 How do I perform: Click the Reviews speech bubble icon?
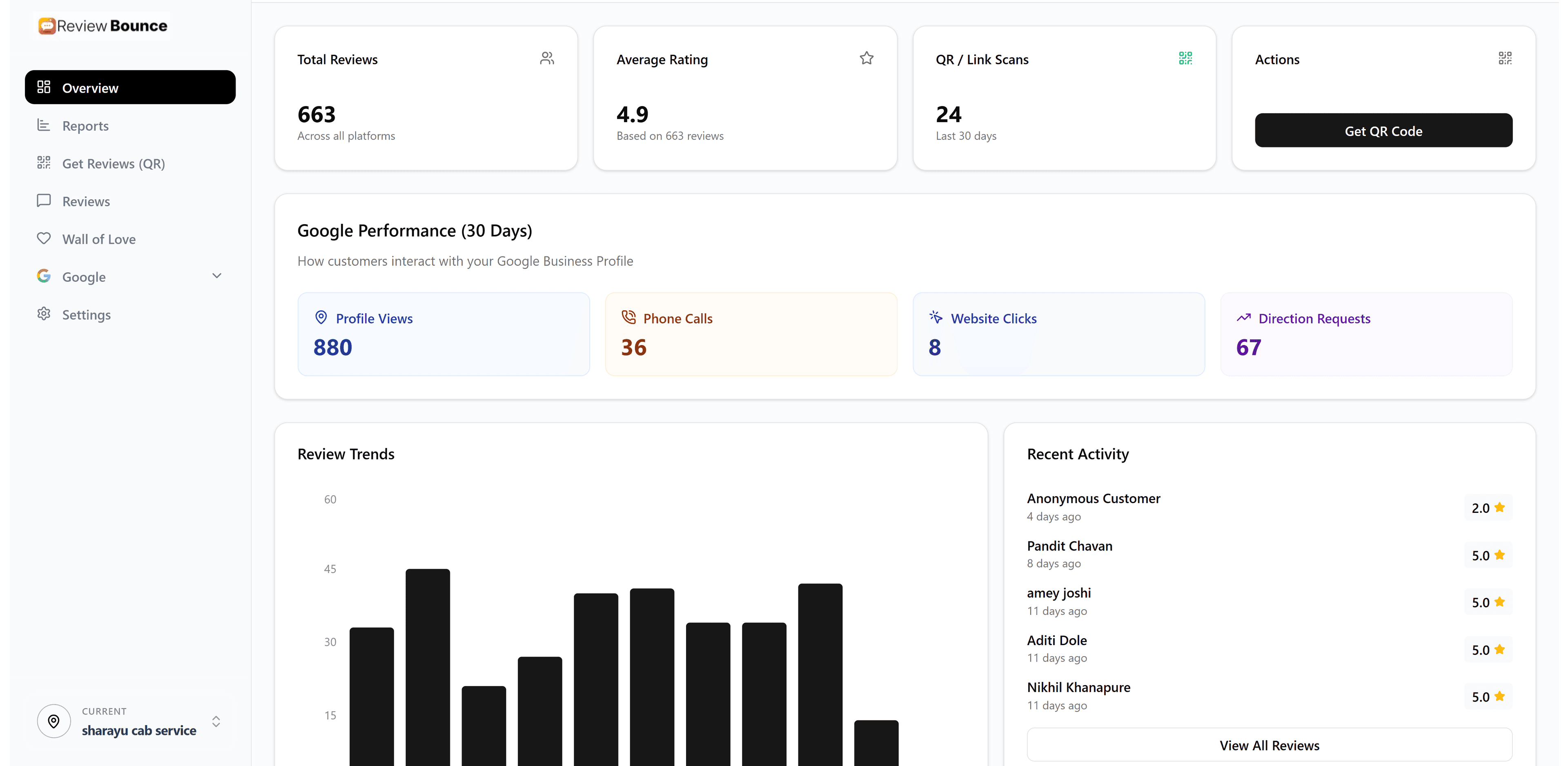point(44,200)
